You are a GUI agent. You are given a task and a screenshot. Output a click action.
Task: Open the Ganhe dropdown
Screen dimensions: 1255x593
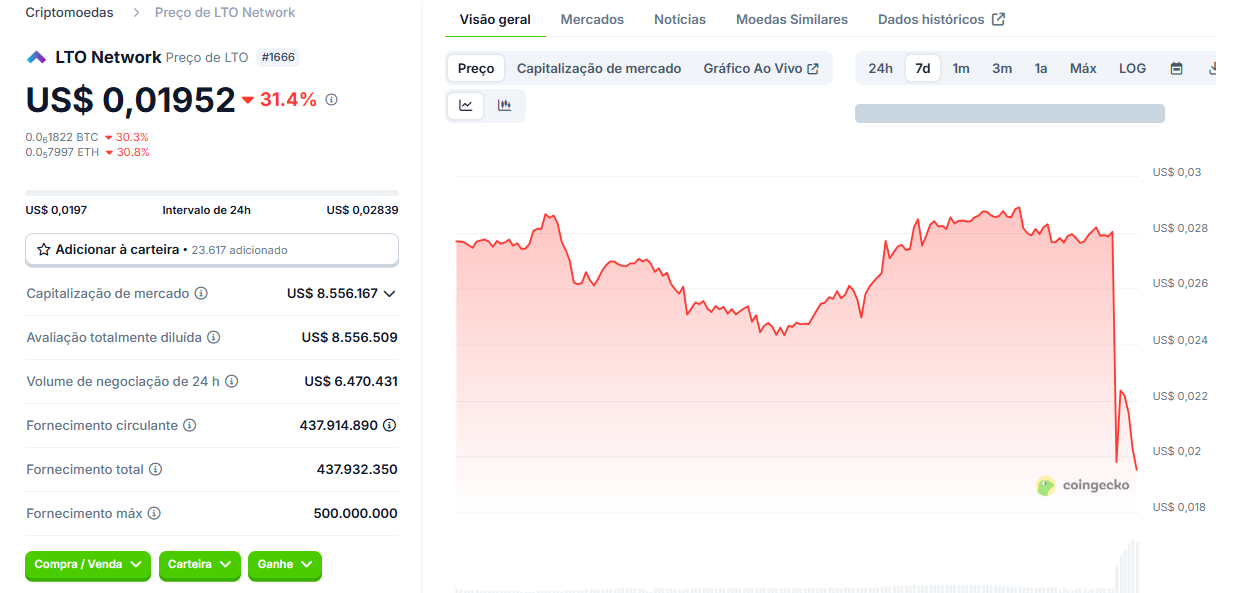(x=285, y=565)
